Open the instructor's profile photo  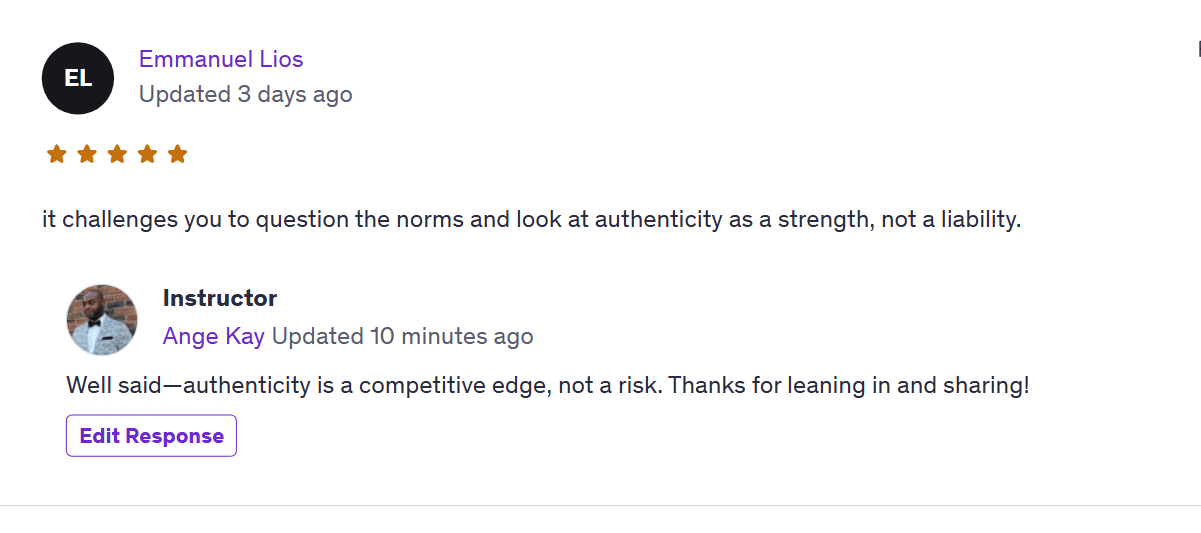coord(102,320)
